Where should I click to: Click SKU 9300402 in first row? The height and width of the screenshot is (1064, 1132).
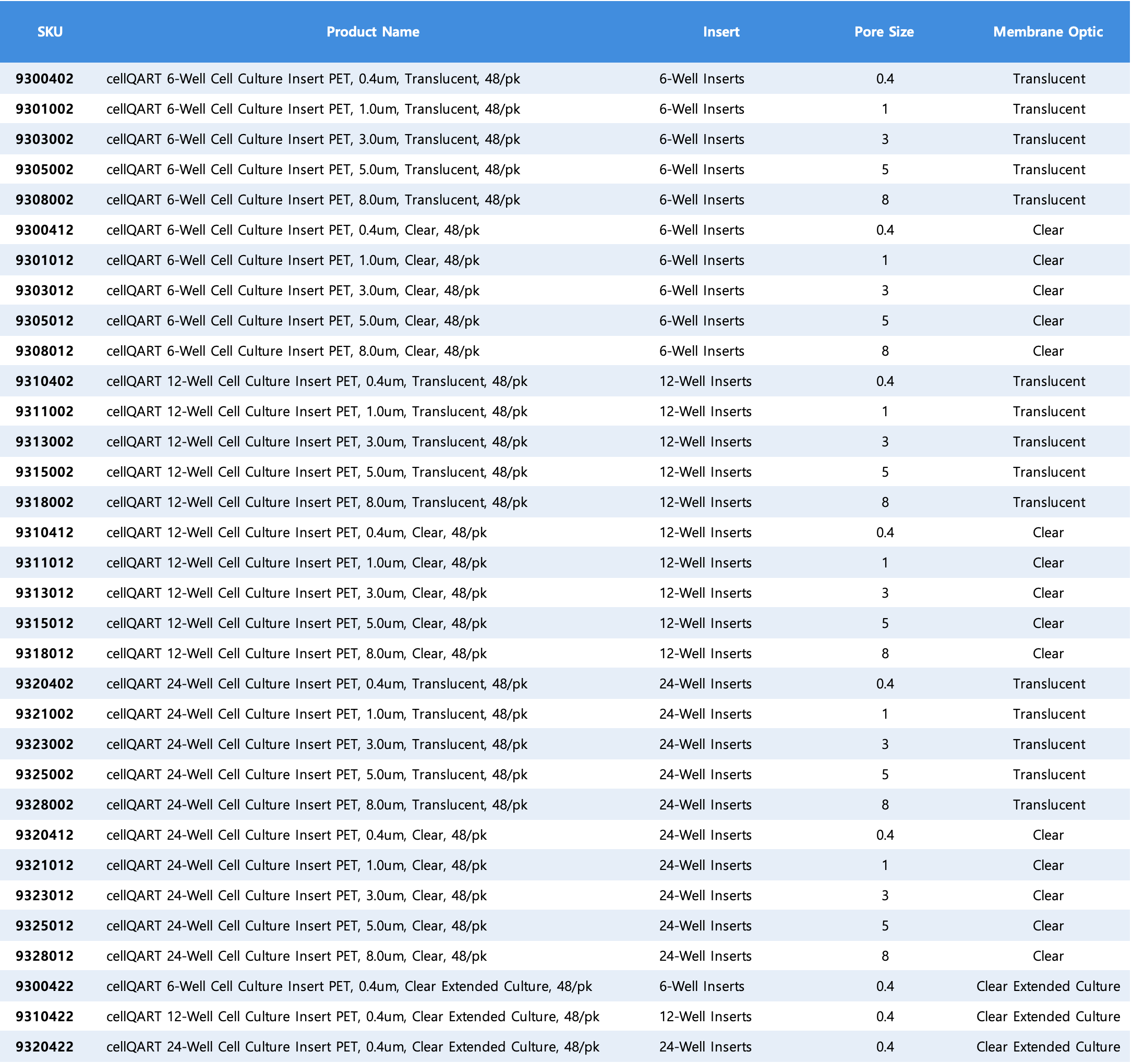[x=44, y=79]
